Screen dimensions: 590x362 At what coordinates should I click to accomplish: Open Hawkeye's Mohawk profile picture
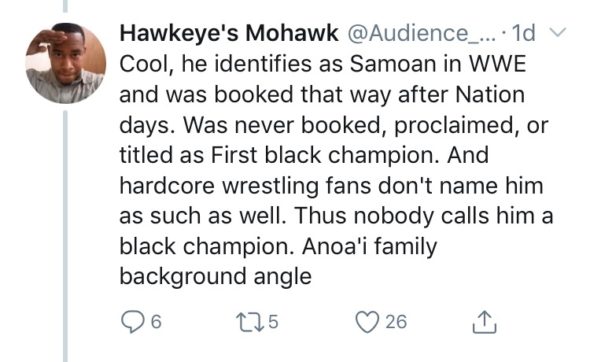[66, 63]
